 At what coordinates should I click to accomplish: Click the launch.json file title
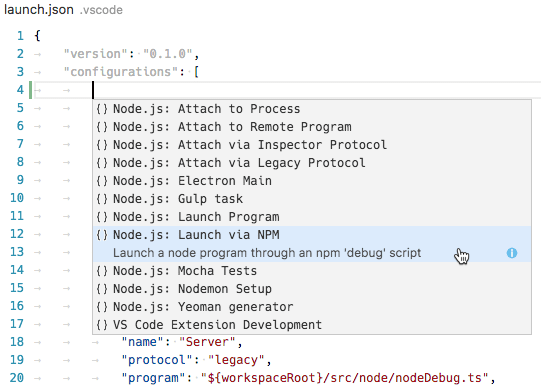39,10
